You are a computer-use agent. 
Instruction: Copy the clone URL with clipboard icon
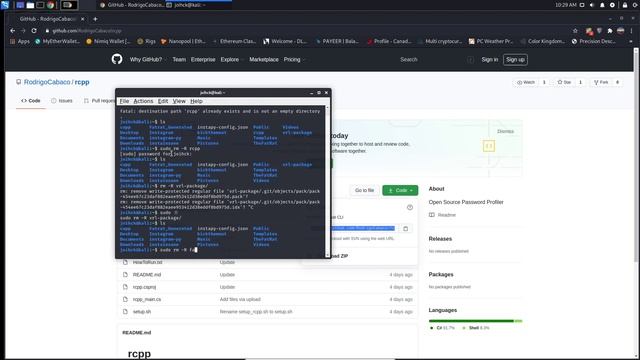click(405, 229)
